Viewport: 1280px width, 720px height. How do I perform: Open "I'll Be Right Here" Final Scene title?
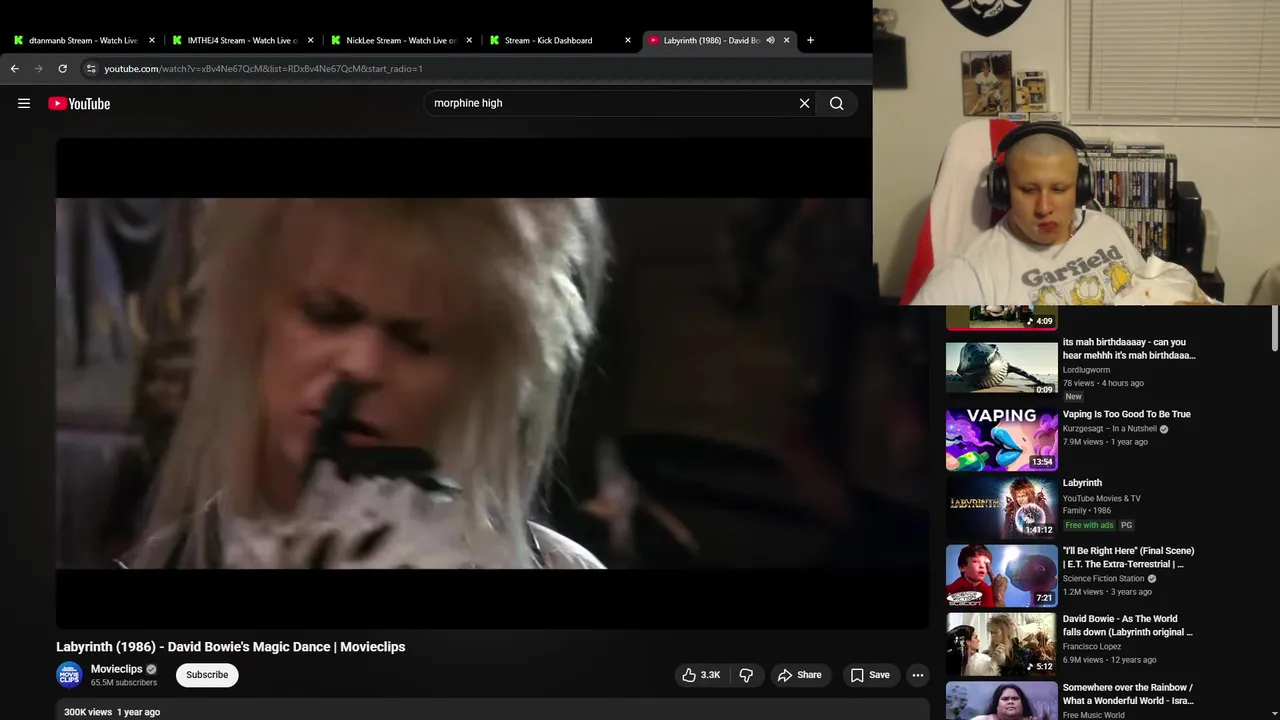pos(1128,557)
